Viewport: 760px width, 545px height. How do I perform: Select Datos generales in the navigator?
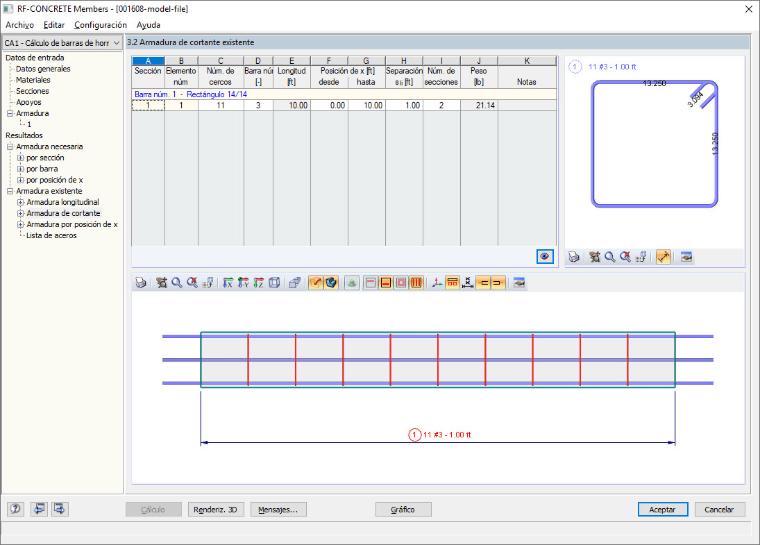43,69
